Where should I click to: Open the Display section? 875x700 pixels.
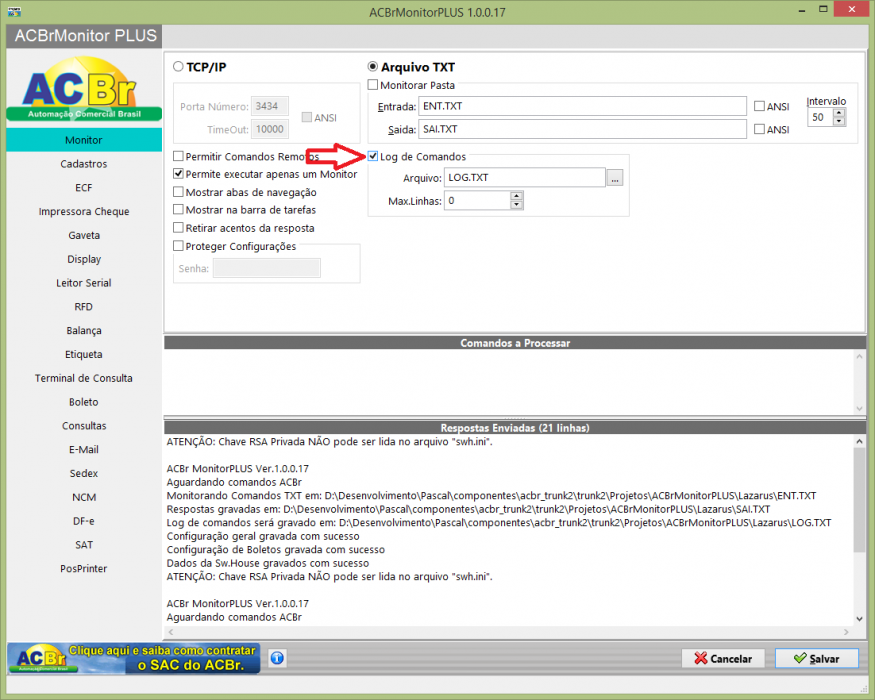pyautogui.click(x=84, y=259)
